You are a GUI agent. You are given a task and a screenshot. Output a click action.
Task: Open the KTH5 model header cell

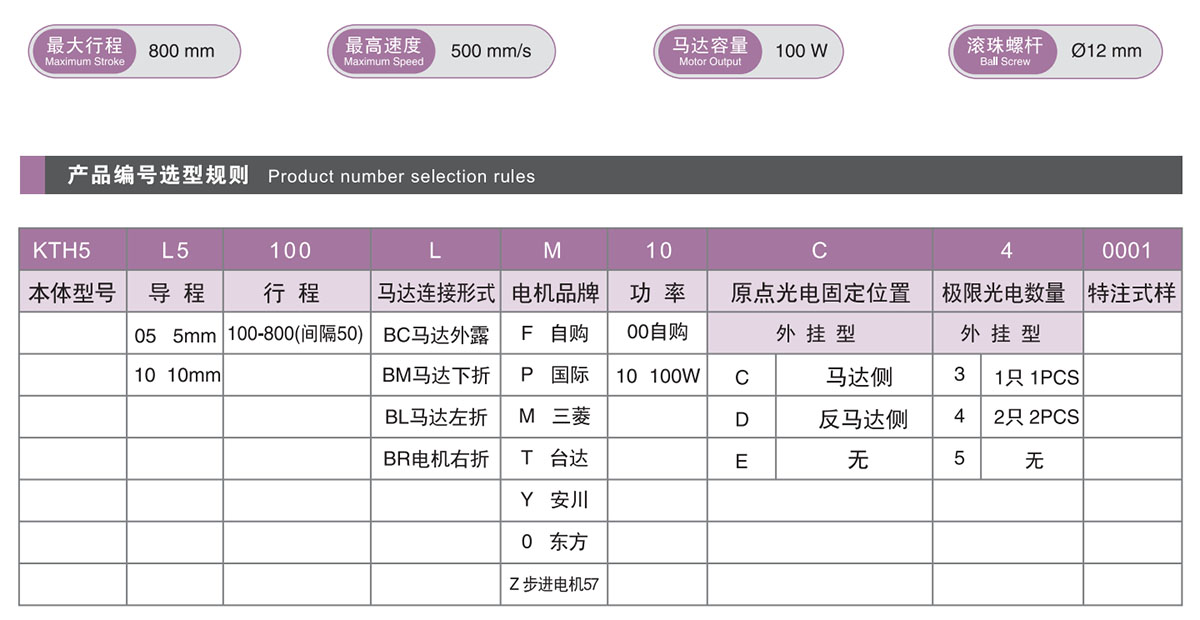71,250
